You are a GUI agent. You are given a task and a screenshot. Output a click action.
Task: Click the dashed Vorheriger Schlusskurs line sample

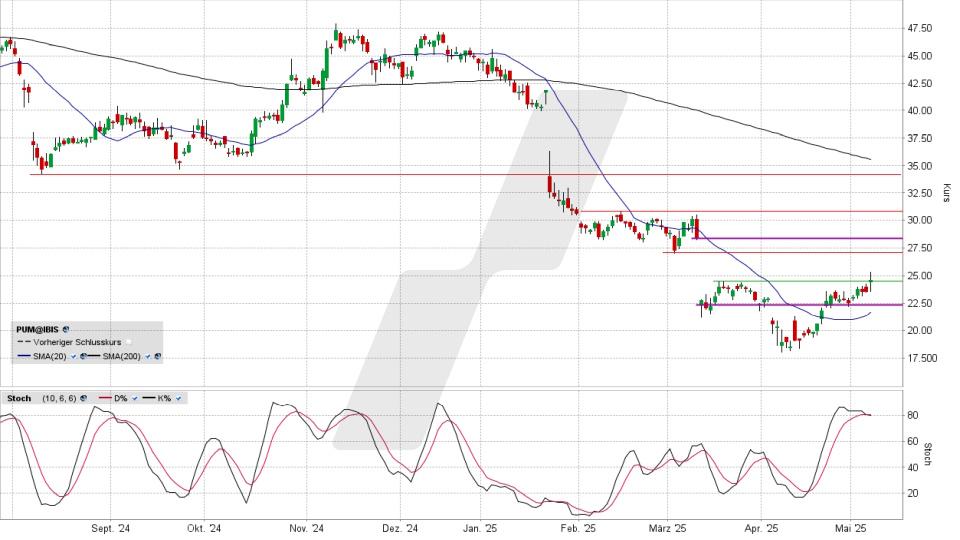pyautogui.click(x=24, y=342)
